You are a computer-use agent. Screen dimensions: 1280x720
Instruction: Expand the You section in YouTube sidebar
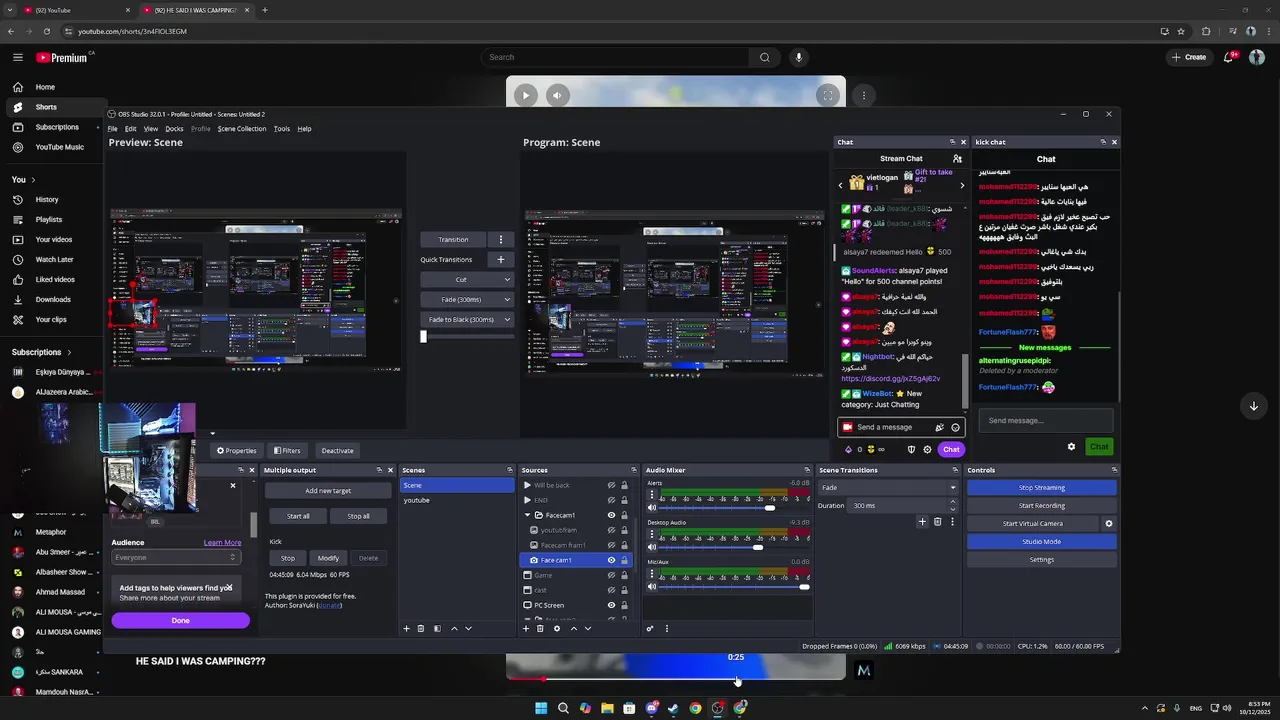24,179
